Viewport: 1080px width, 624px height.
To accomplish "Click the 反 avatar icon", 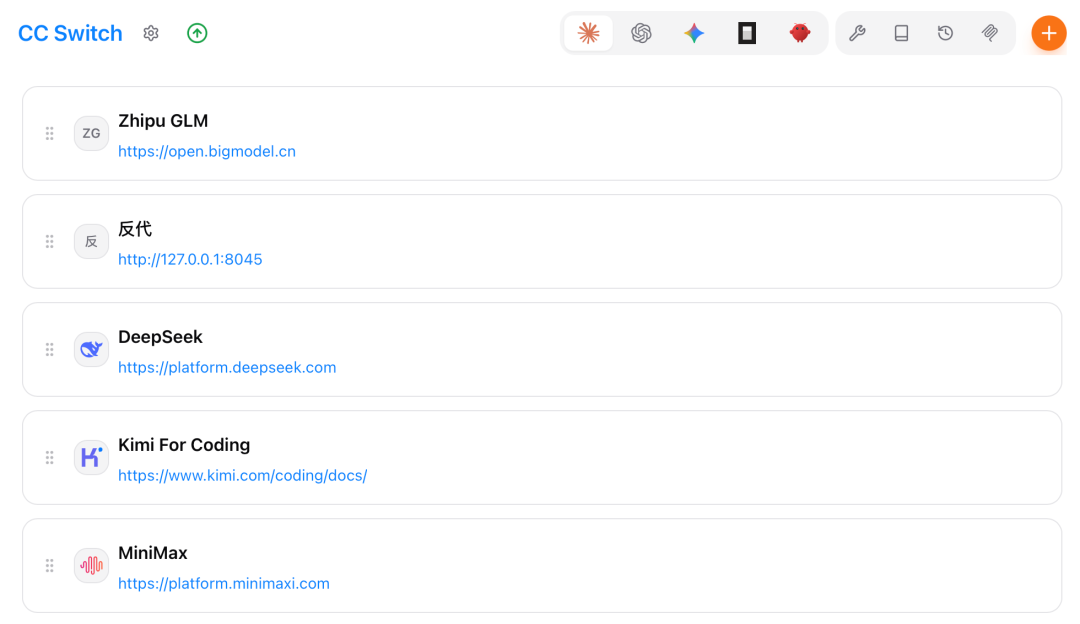I will (x=91, y=242).
